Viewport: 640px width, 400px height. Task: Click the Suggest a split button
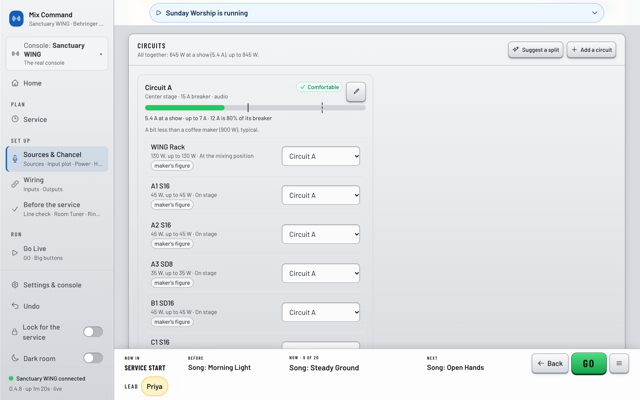coord(536,50)
